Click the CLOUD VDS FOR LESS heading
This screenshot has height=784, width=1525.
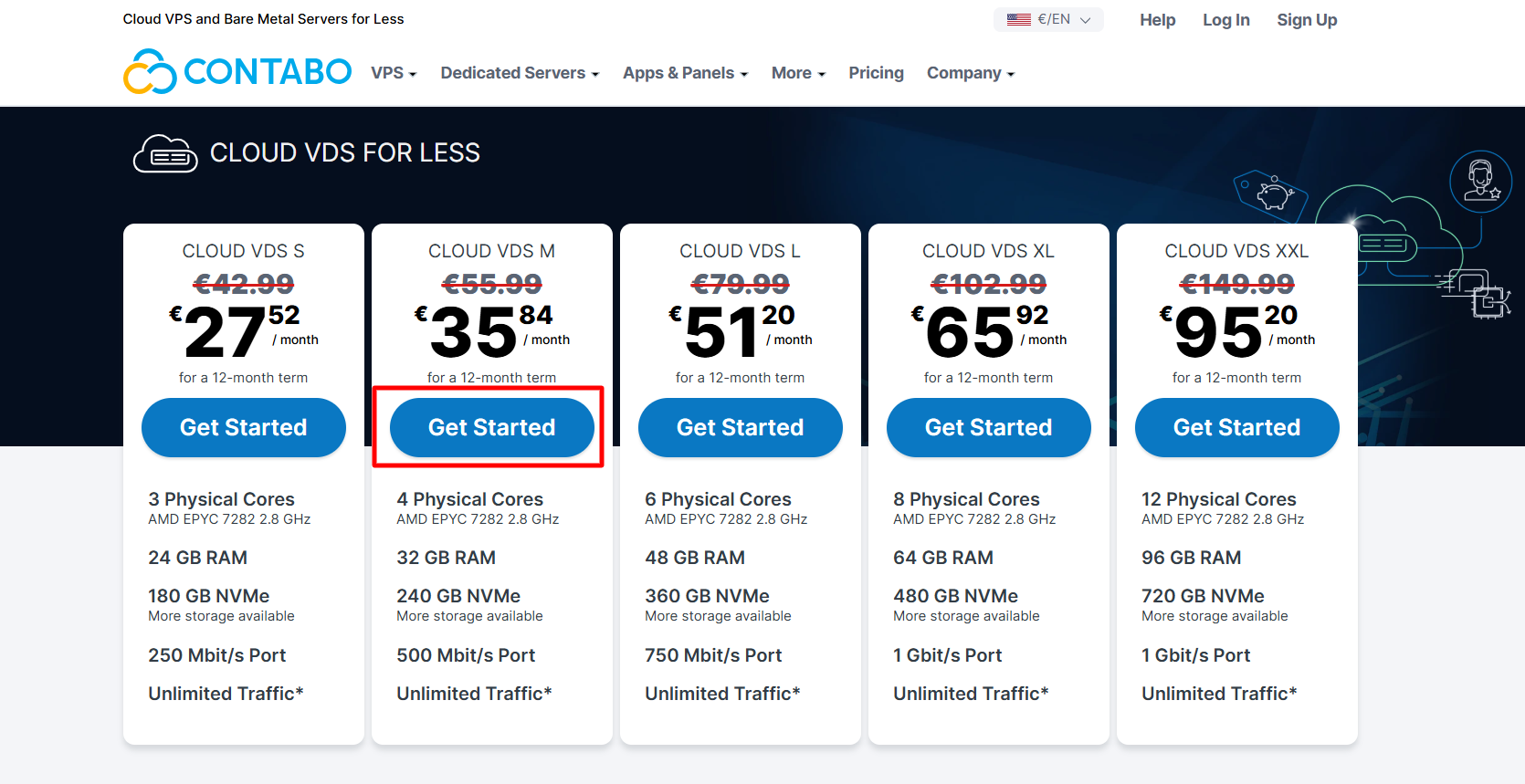coord(345,152)
